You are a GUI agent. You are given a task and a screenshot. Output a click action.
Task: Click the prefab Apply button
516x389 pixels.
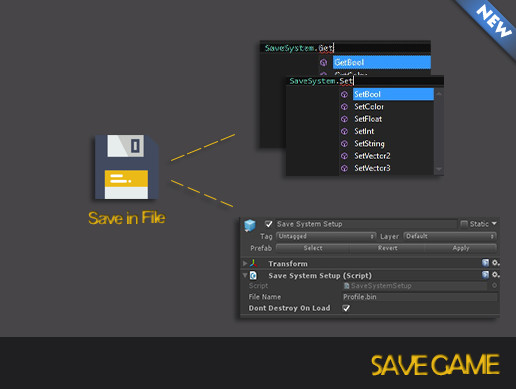(461, 248)
